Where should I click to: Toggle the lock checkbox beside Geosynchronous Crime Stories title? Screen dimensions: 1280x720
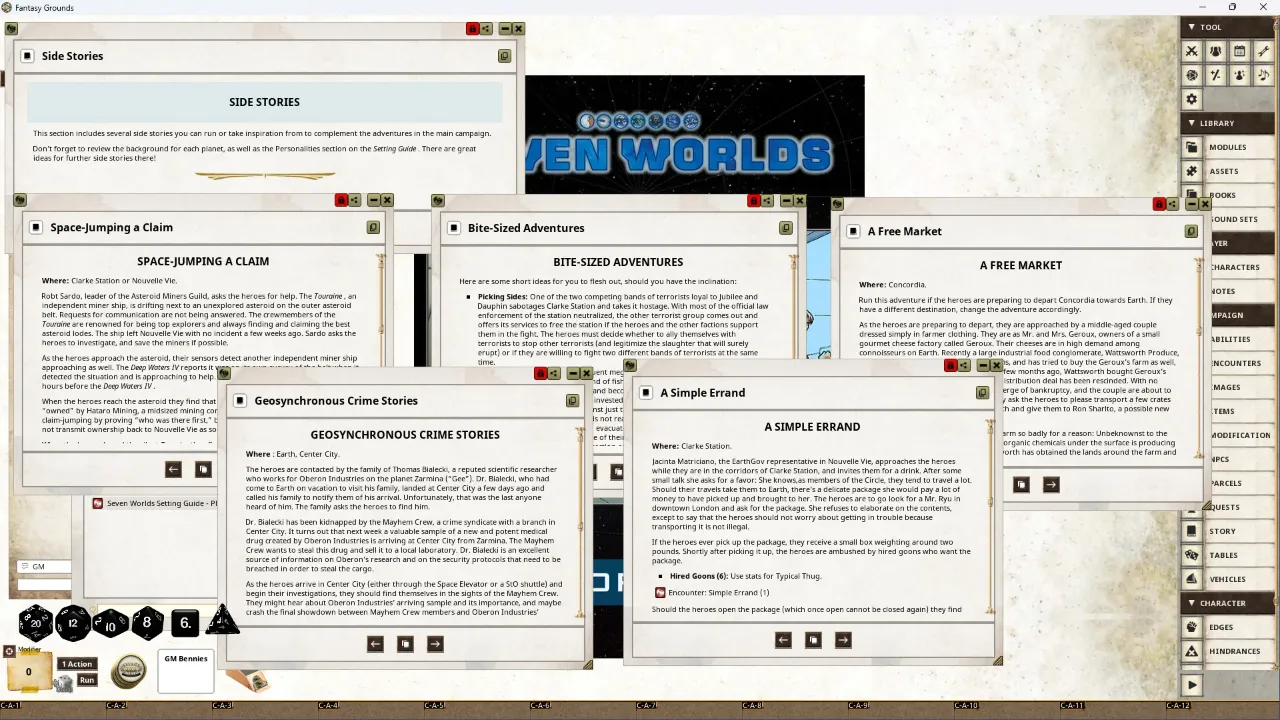[x=240, y=401]
